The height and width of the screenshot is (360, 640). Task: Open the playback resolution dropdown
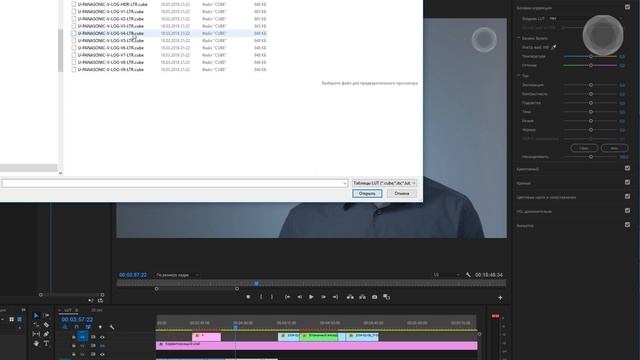[447, 275]
